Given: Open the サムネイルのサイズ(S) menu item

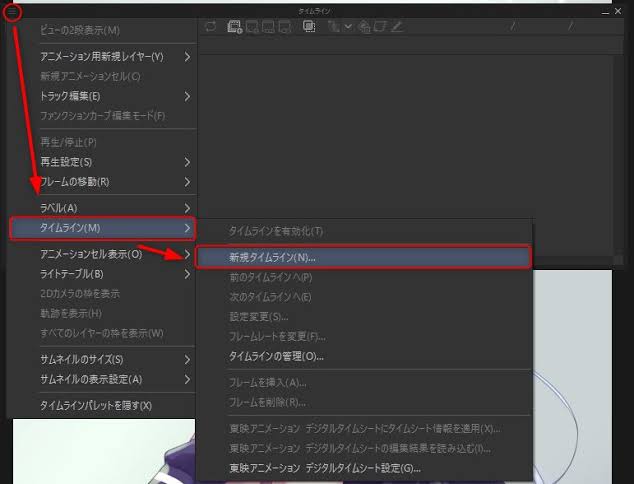Looking at the screenshot, I should pos(82,359).
